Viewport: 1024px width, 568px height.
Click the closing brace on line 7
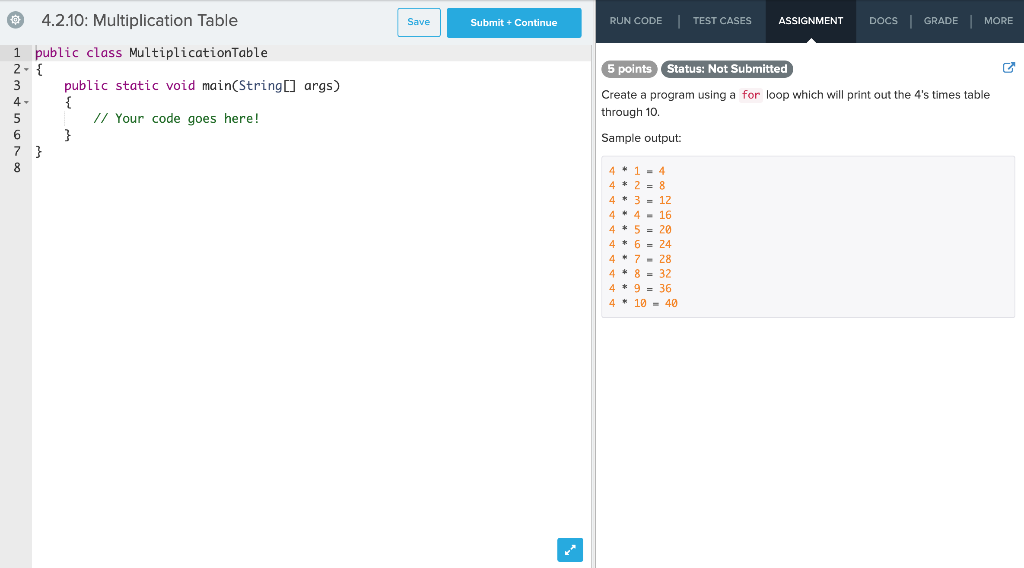coord(39,151)
